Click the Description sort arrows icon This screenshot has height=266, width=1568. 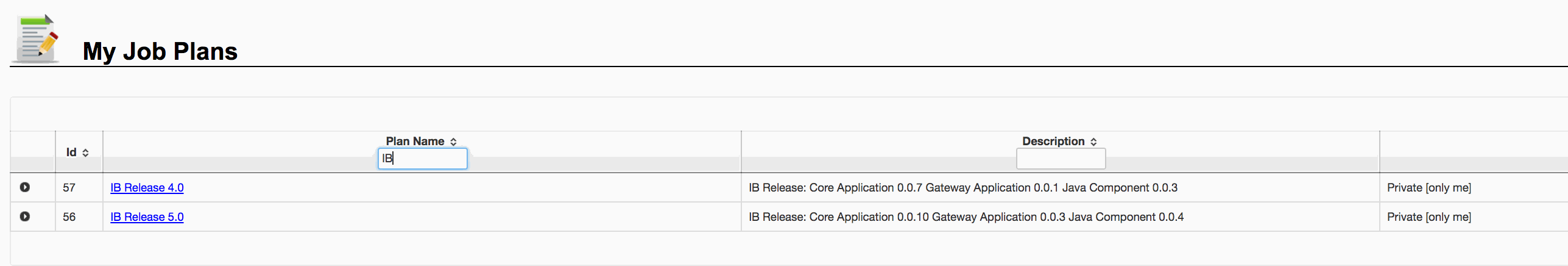(x=1093, y=142)
